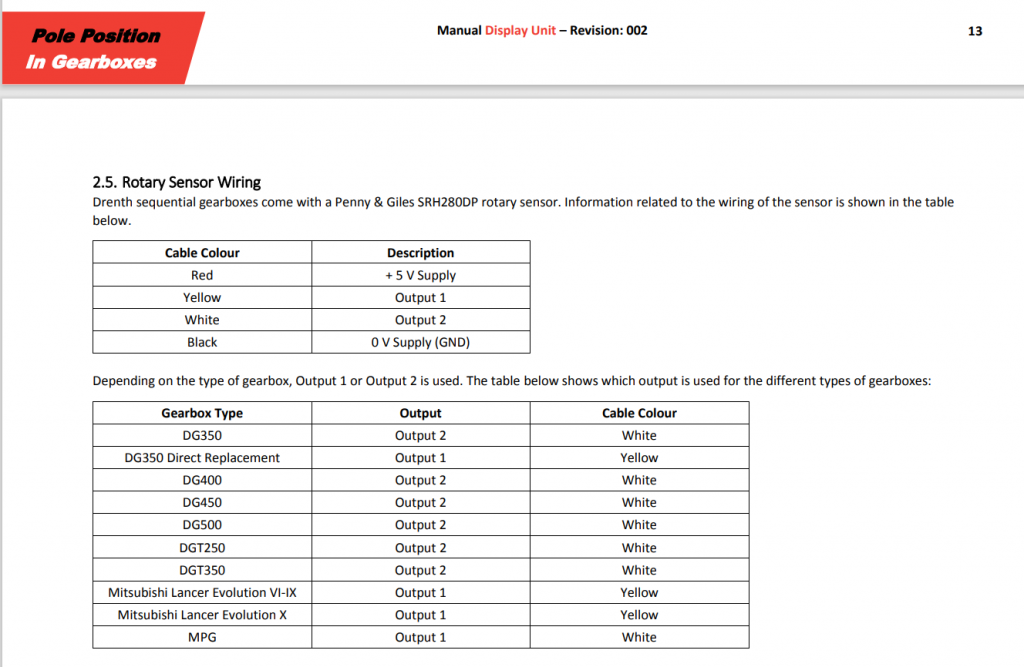Click the 'Mitsubishi Lancer Evolution X' cell
Screen dimensions: 1024x667
202,615
